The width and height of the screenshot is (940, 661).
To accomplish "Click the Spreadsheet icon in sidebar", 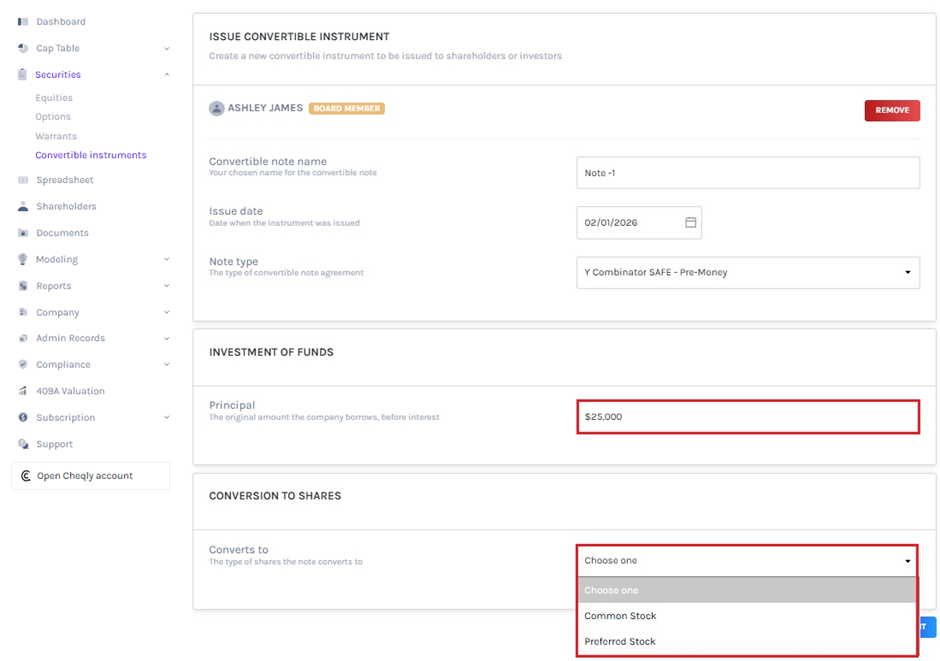I will pyautogui.click(x=23, y=180).
